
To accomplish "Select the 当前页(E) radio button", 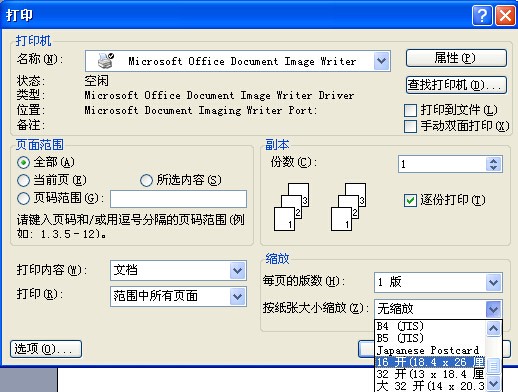I will tap(23, 180).
